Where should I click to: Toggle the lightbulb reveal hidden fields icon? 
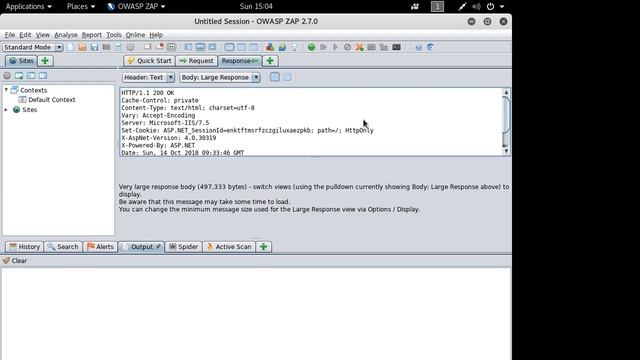[x=294, y=47]
